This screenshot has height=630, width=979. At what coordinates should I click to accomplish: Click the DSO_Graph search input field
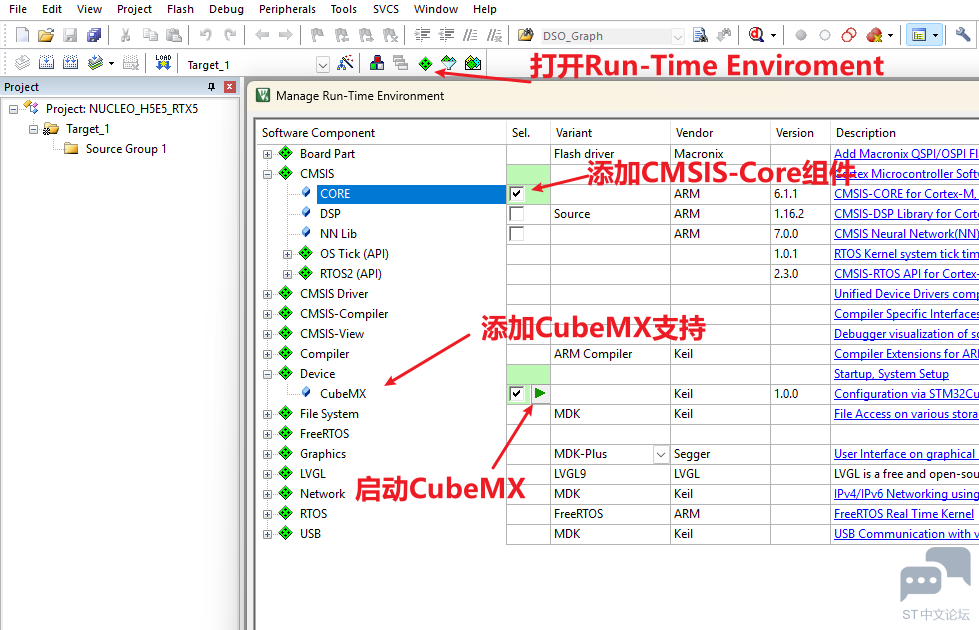[x=604, y=36]
